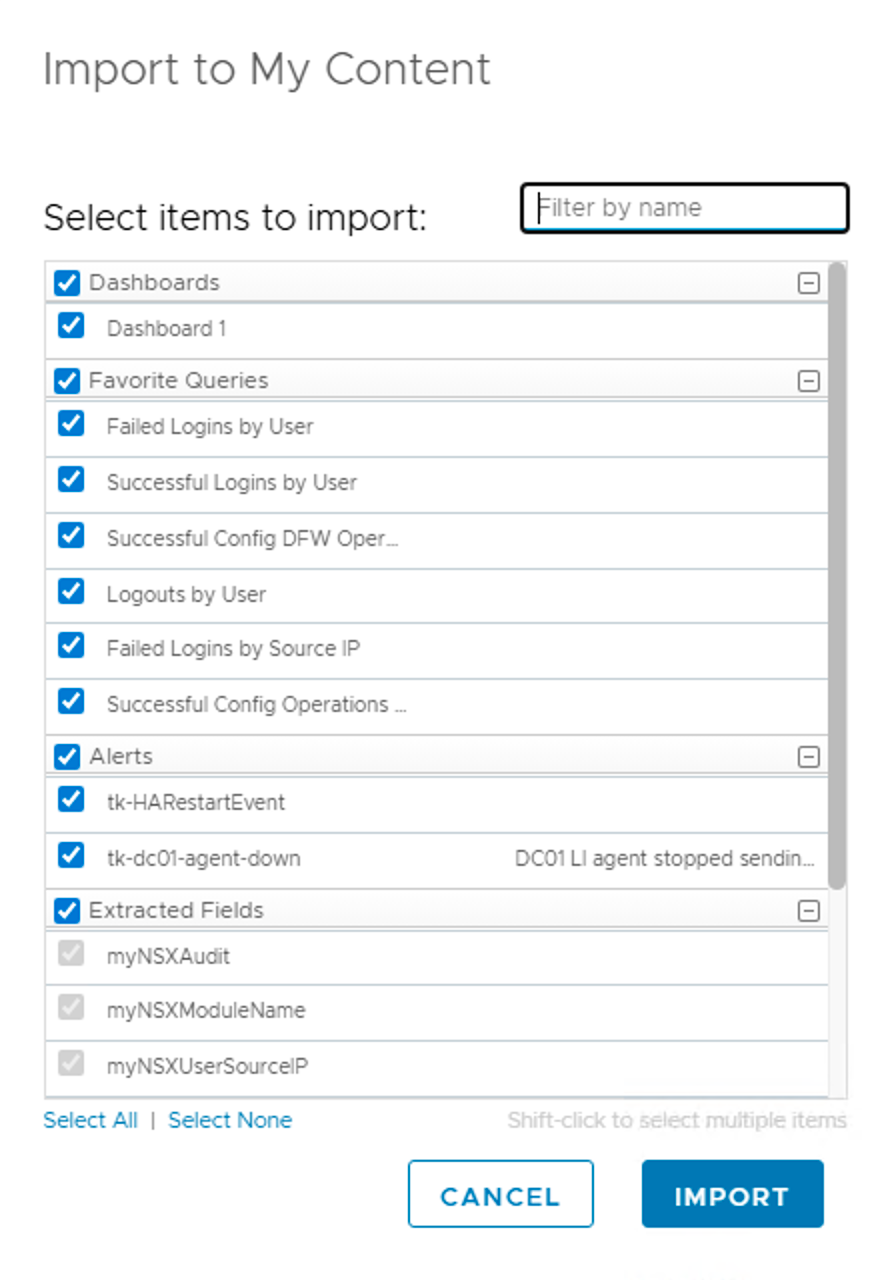
Task: Uncheck Successful Logins by User
Action: point(71,480)
